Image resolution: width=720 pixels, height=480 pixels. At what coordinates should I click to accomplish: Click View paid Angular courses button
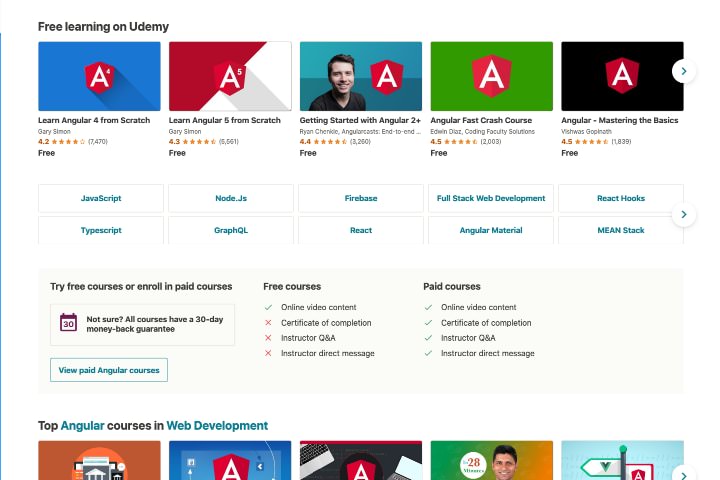(109, 370)
